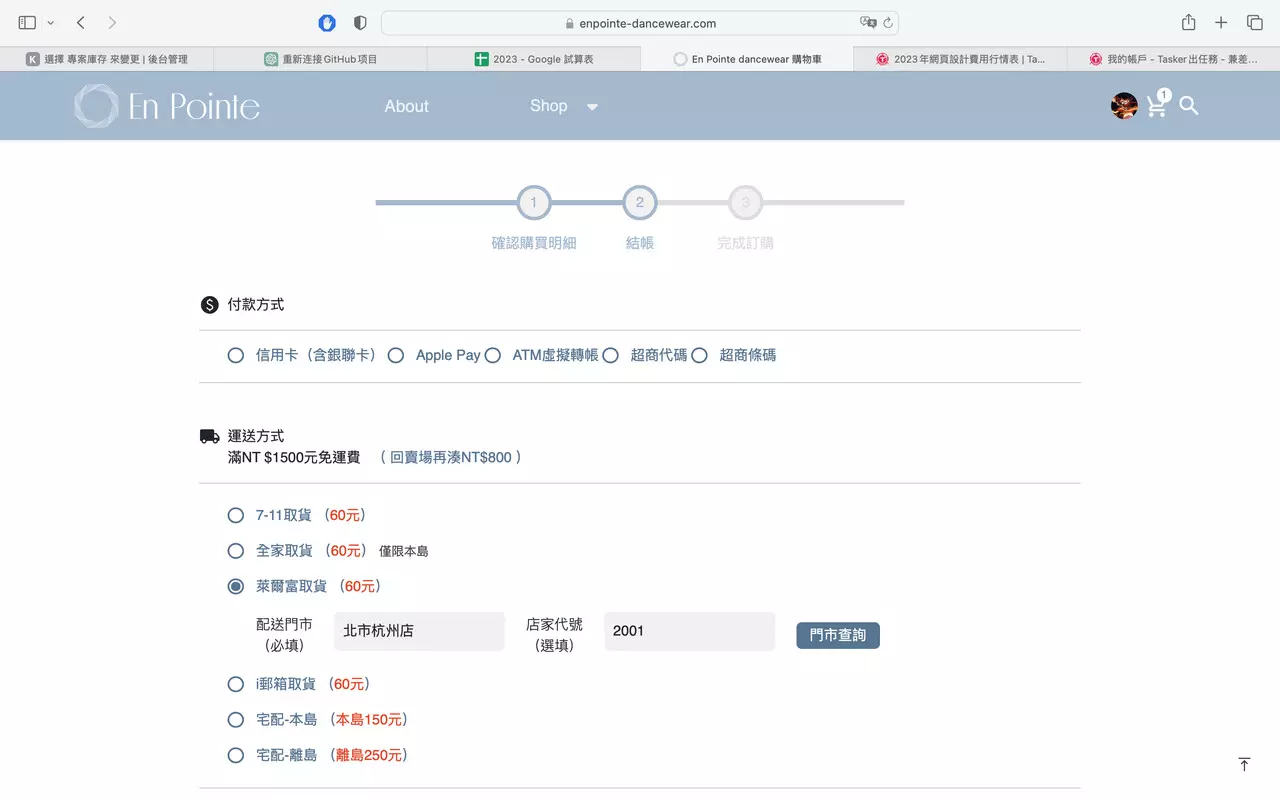Click the En Pointe logo
Image resolution: width=1280 pixels, height=800 pixels.
pos(165,105)
